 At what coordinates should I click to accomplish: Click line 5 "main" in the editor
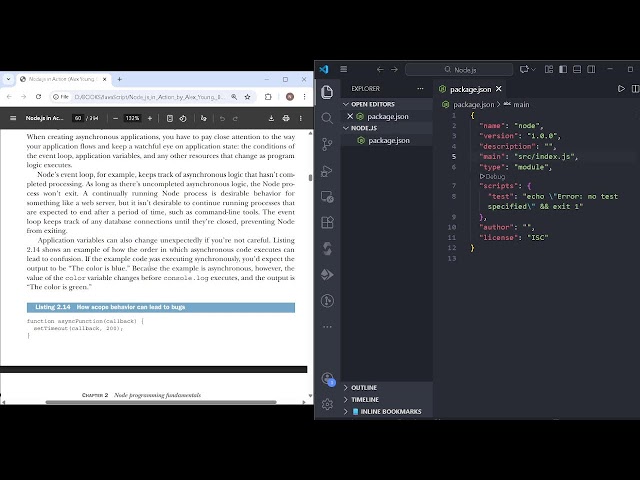coord(529,156)
